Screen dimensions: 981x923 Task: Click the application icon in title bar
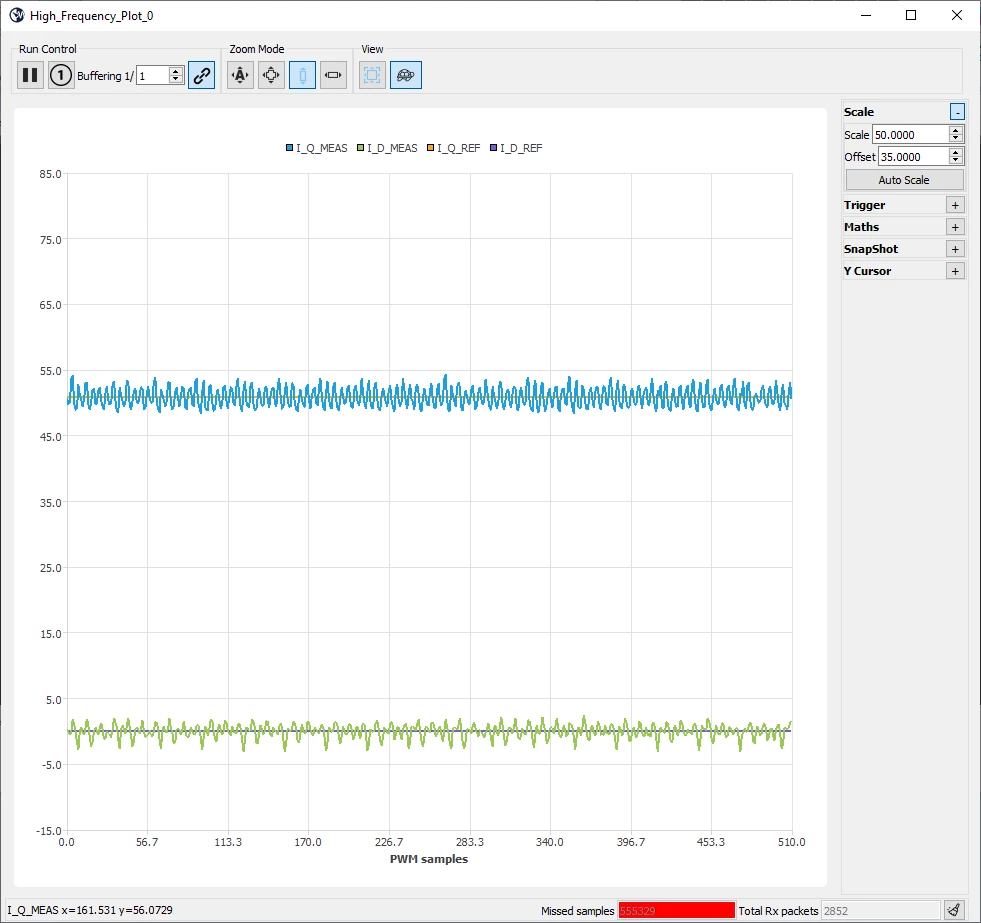pos(17,15)
